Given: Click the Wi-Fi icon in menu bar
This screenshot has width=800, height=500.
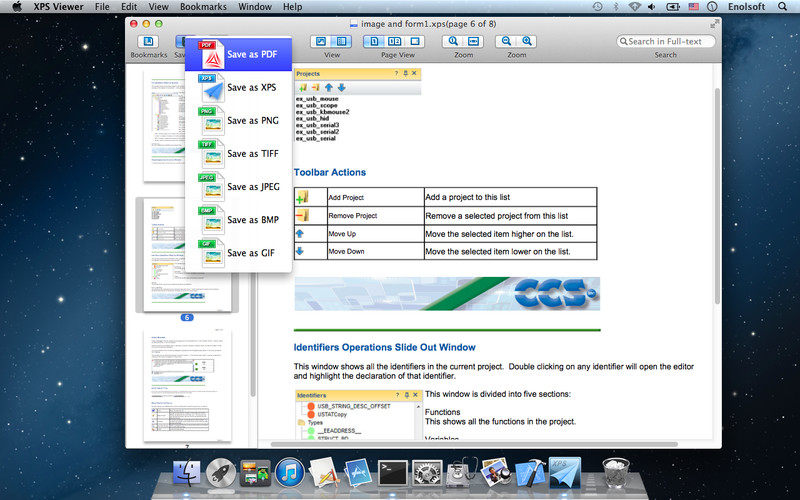Looking at the screenshot, I should [x=634, y=7].
